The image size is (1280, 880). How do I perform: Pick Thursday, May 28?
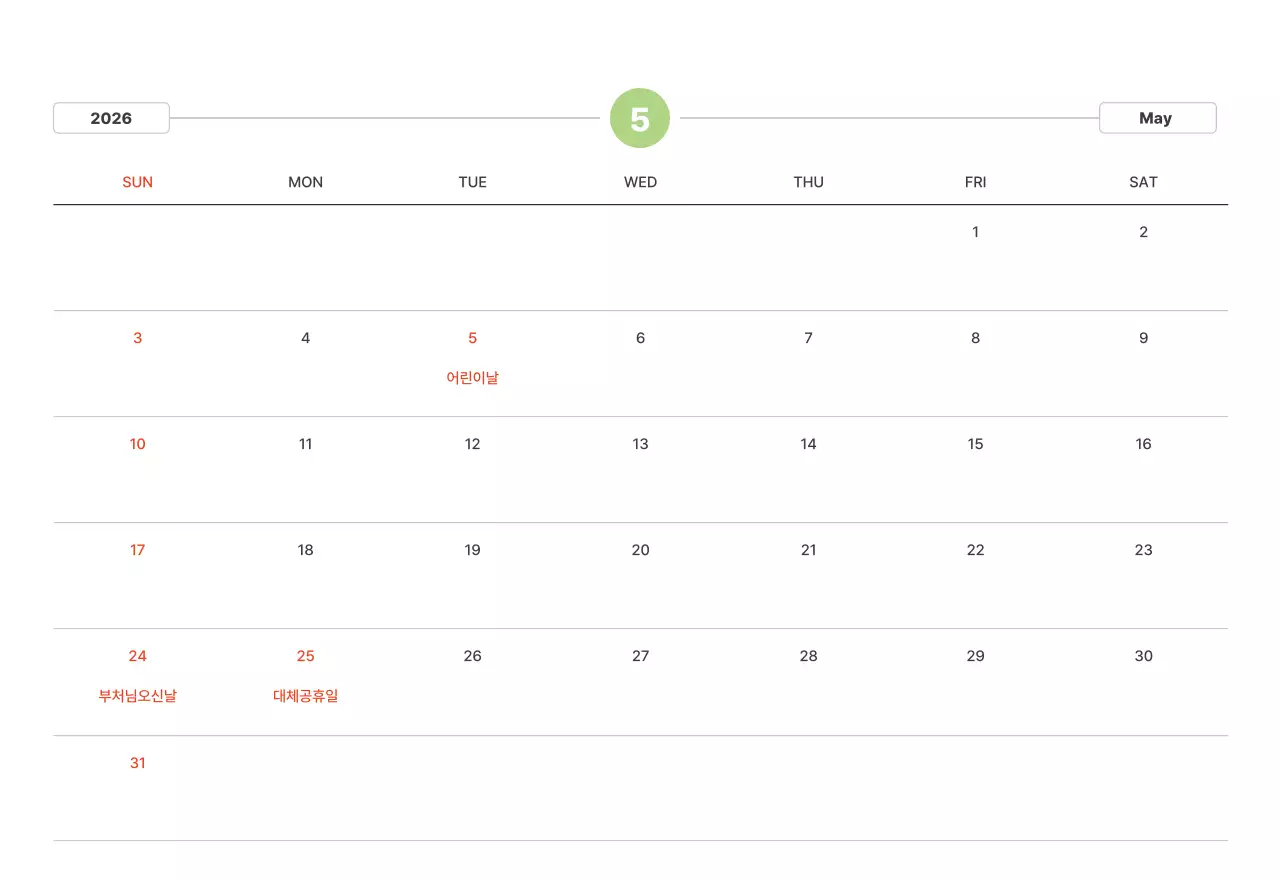[808, 656]
